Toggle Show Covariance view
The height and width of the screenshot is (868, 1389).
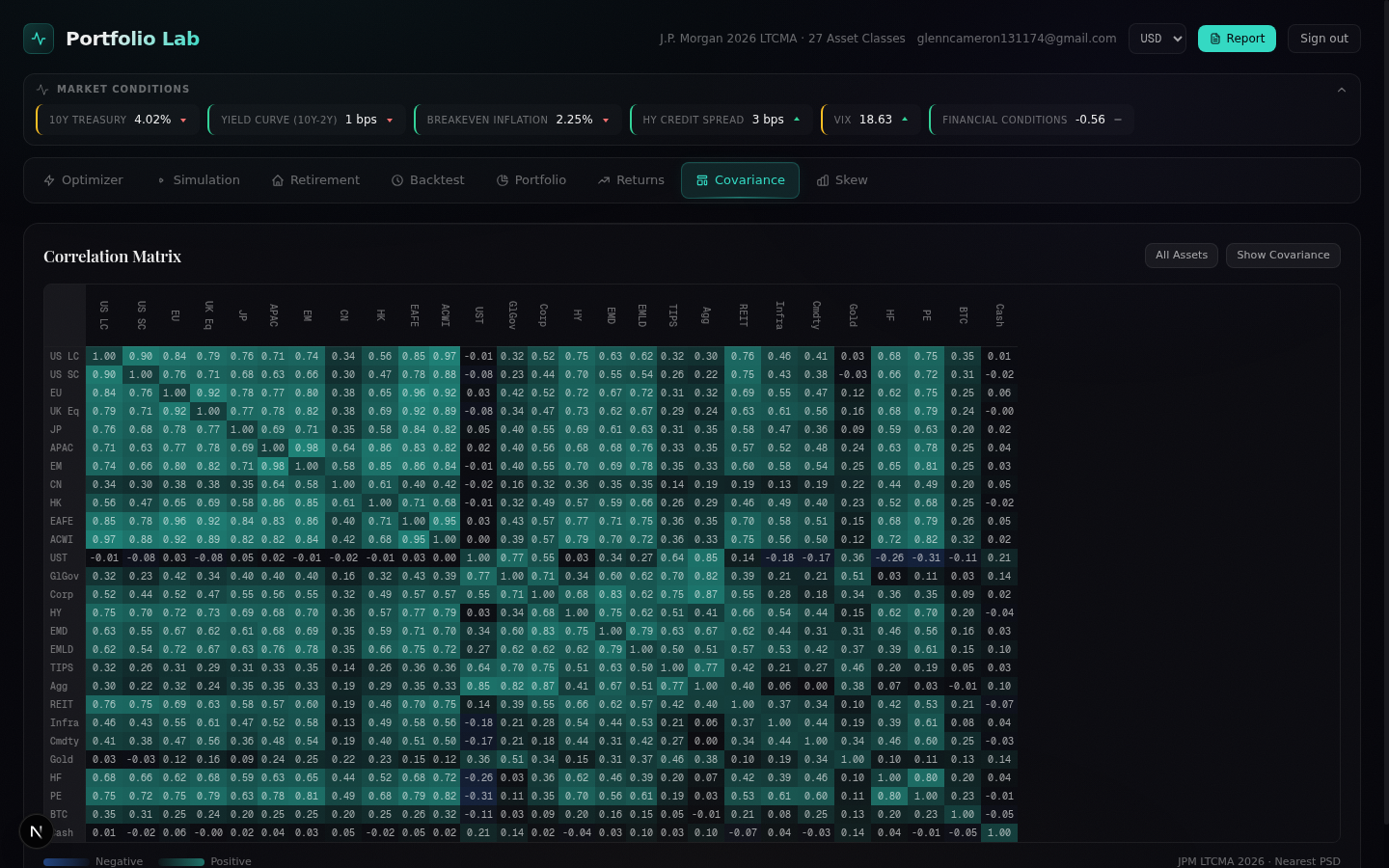(1283, 256)
